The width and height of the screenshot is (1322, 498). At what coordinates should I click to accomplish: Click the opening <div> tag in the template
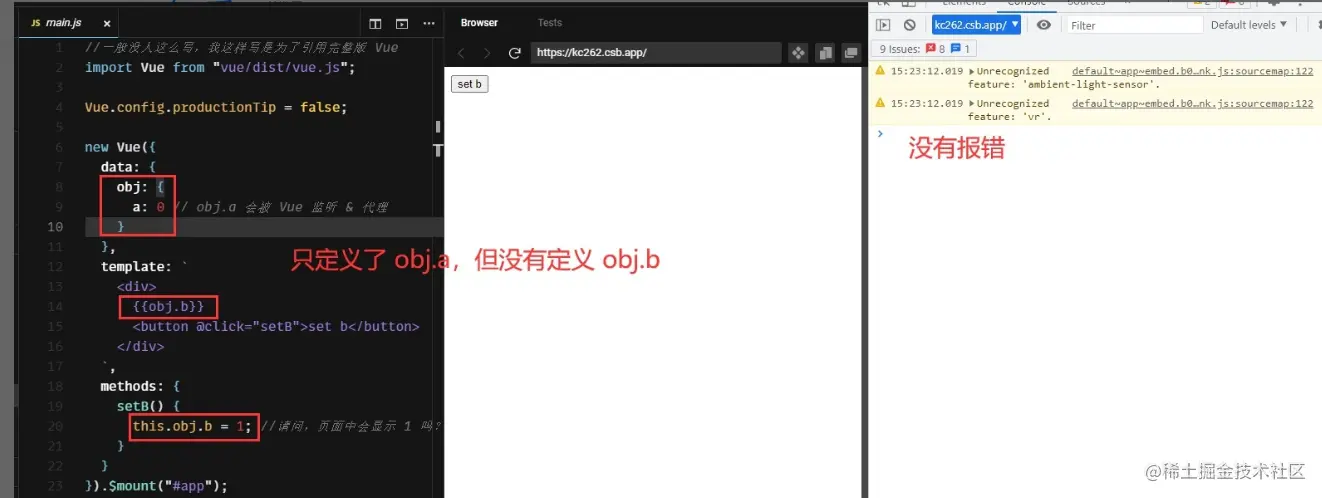(x=136, y=286)
